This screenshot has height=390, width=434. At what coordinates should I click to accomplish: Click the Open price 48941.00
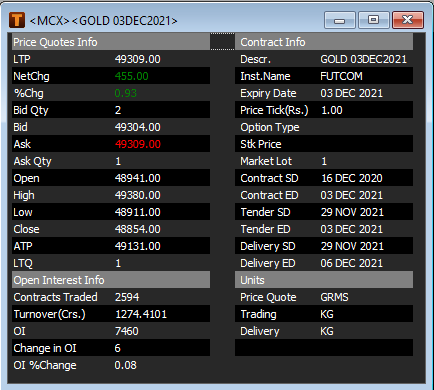(x=138, y=178)
